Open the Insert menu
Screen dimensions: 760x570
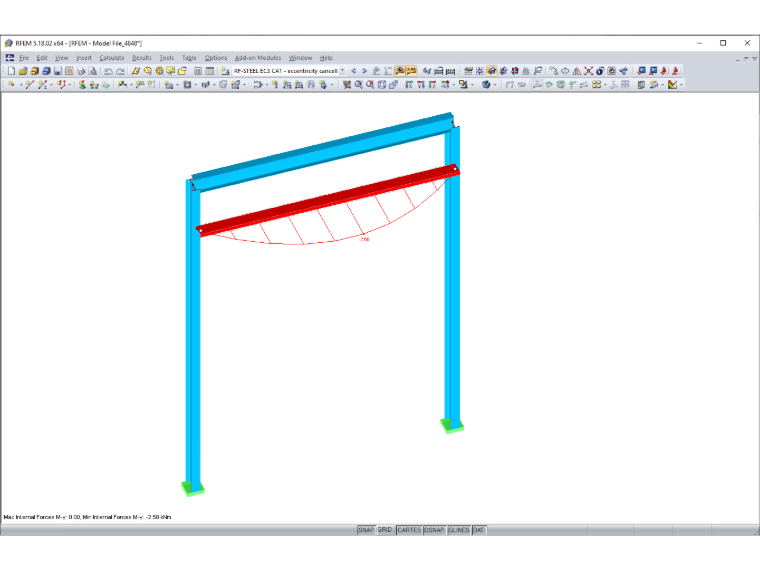(x=84, y=58)
